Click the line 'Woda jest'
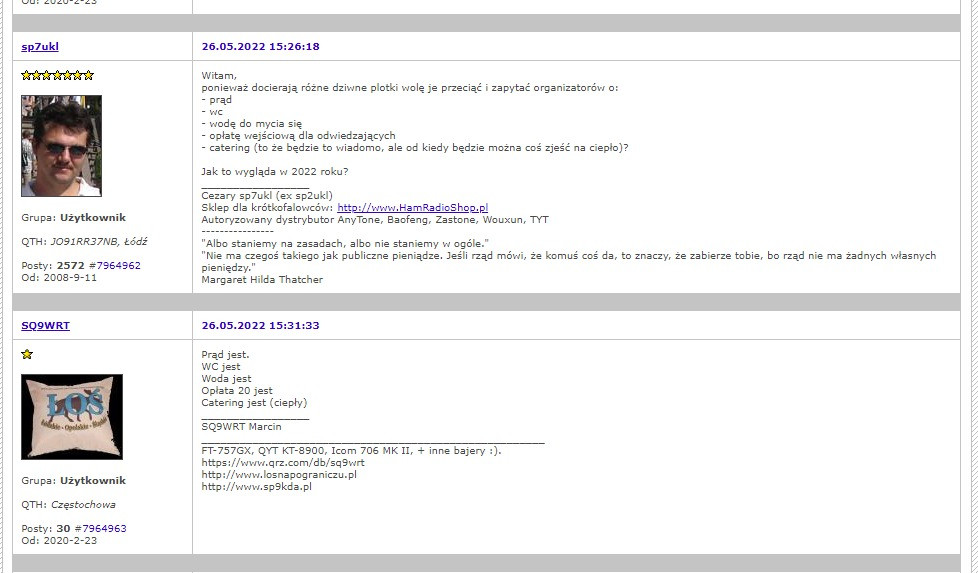Screen dimensions: 978x573 [x=226, y=378]
